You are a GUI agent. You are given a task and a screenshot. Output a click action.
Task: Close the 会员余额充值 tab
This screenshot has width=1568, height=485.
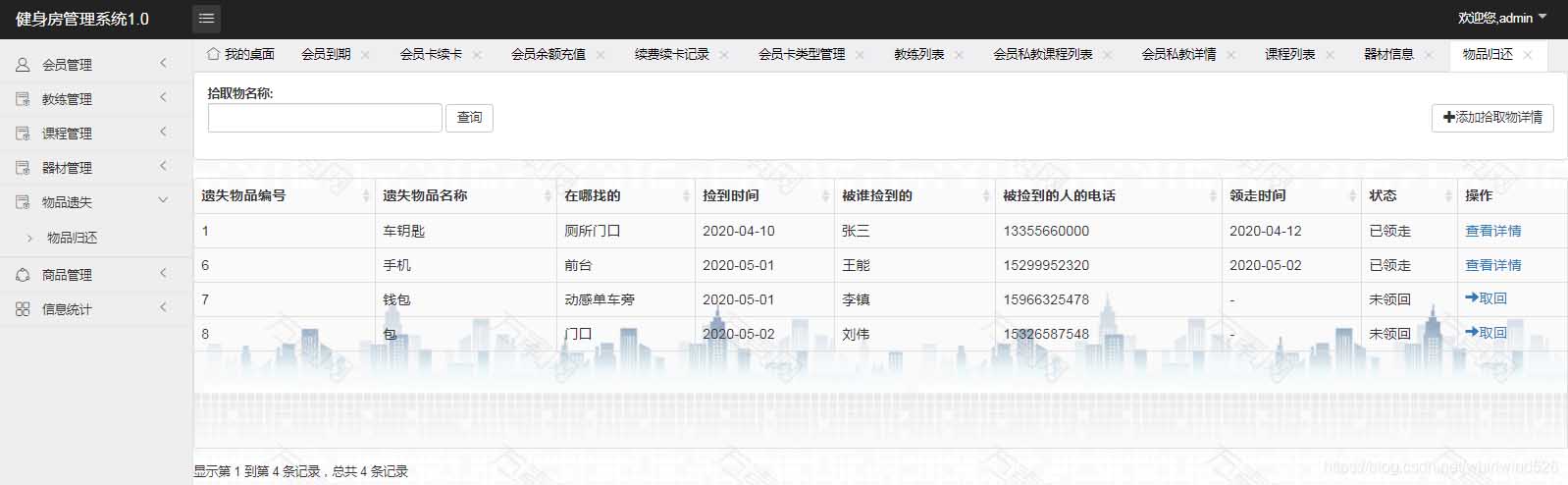pyautogui.click(x=601, y=55)
